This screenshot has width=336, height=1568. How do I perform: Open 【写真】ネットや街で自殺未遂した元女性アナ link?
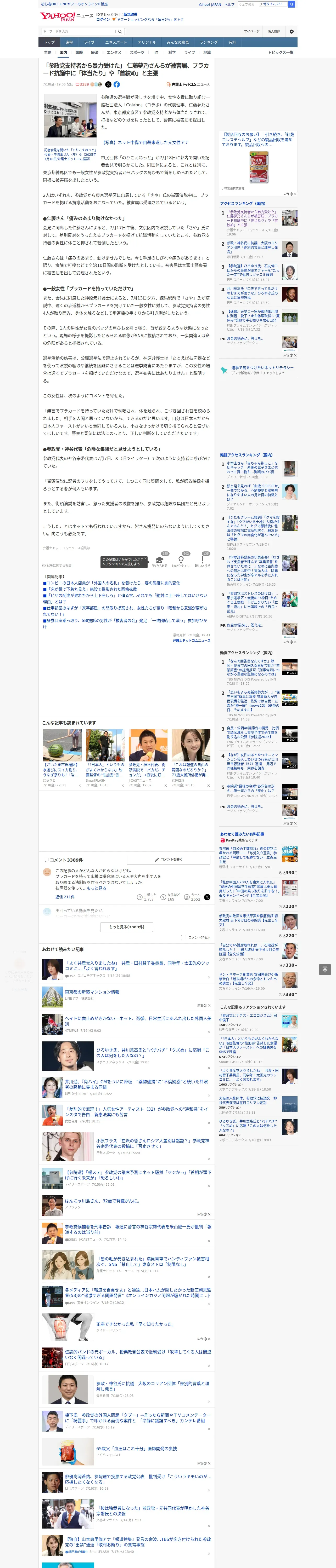(146, 142)
